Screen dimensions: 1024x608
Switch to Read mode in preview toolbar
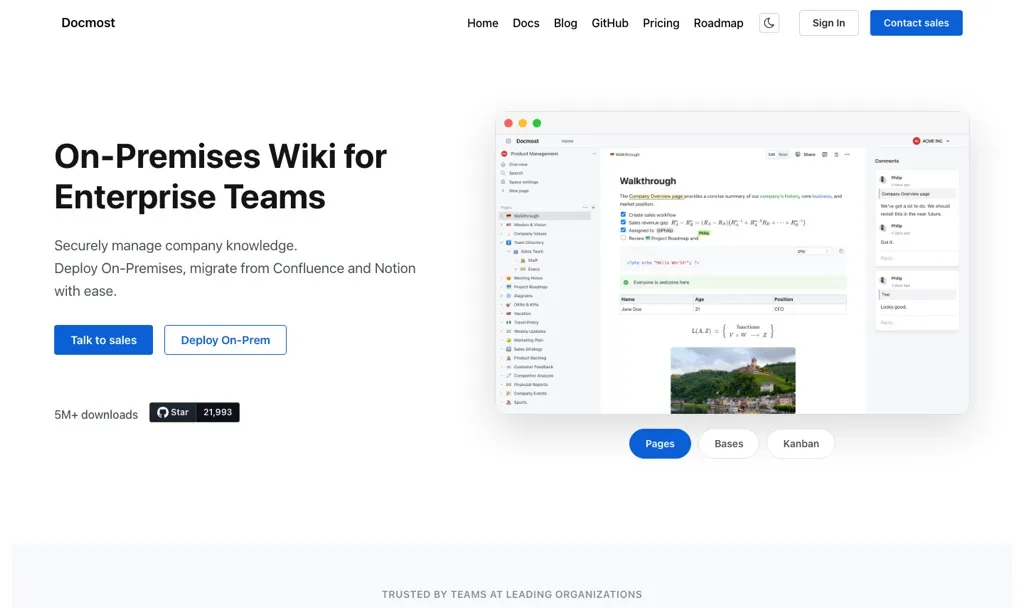tap(783, 154)
